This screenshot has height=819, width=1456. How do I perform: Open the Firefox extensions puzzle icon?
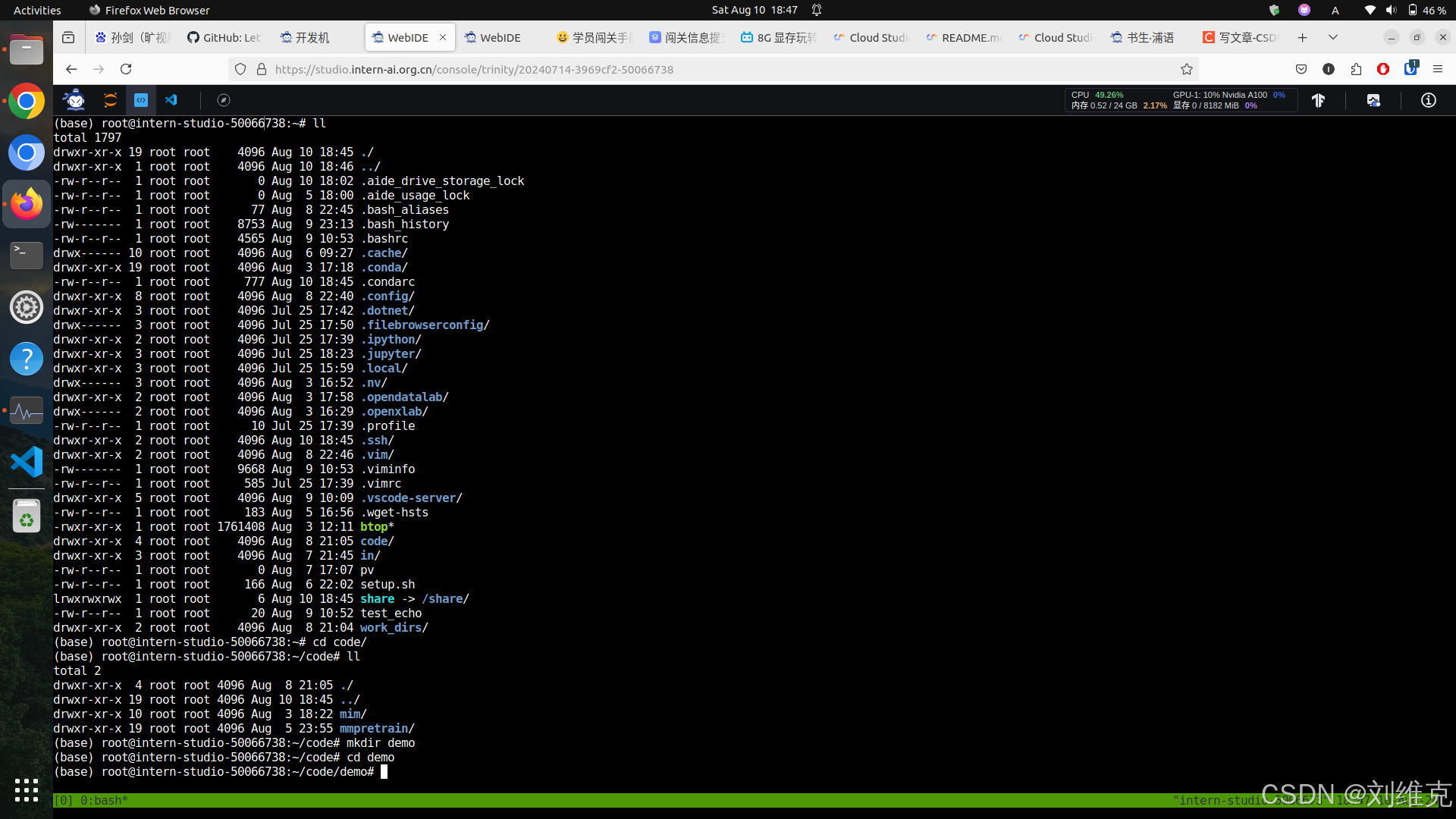click(x=1356, y=69)
